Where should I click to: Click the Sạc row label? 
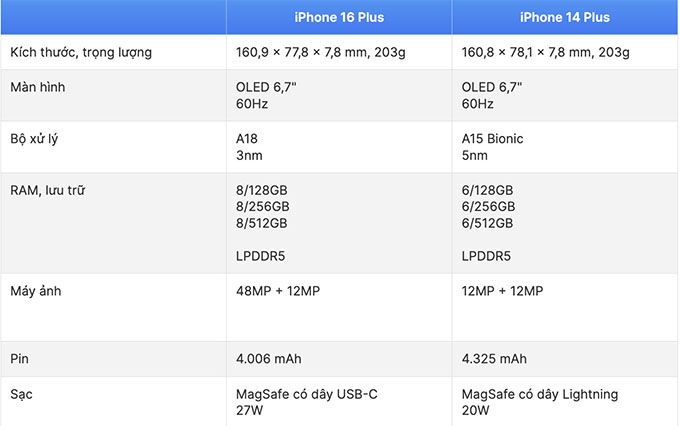[21, 394]
